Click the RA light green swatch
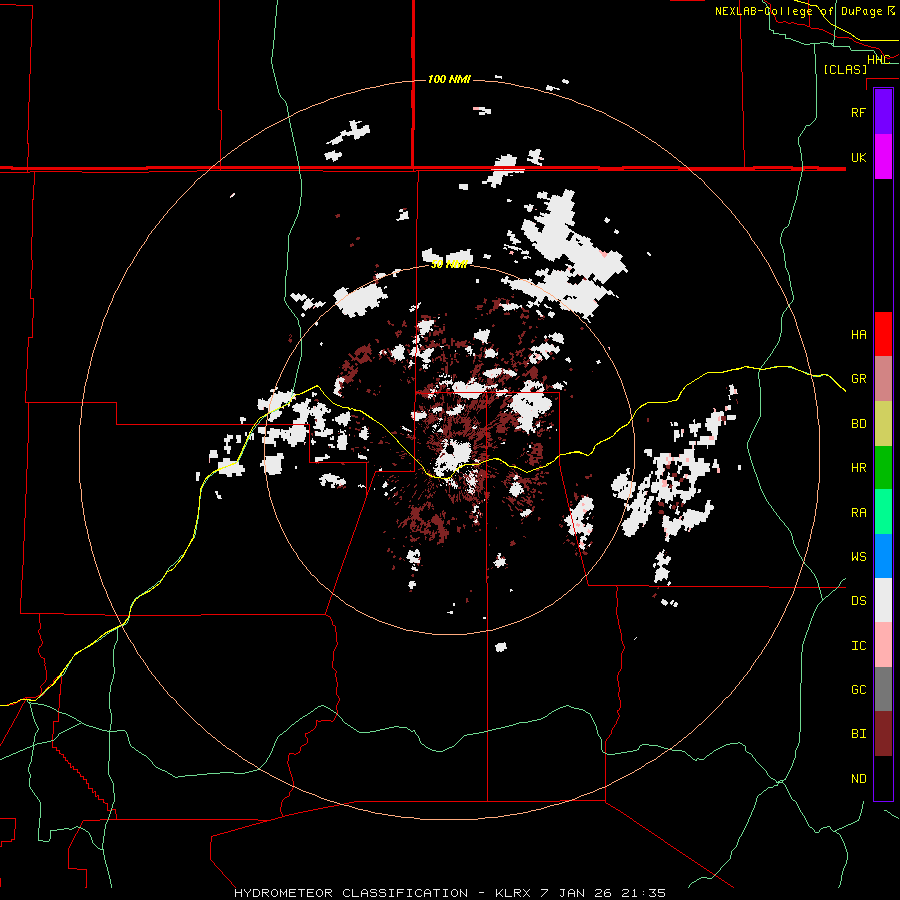 pyautogui.click(x=883, y=512)
